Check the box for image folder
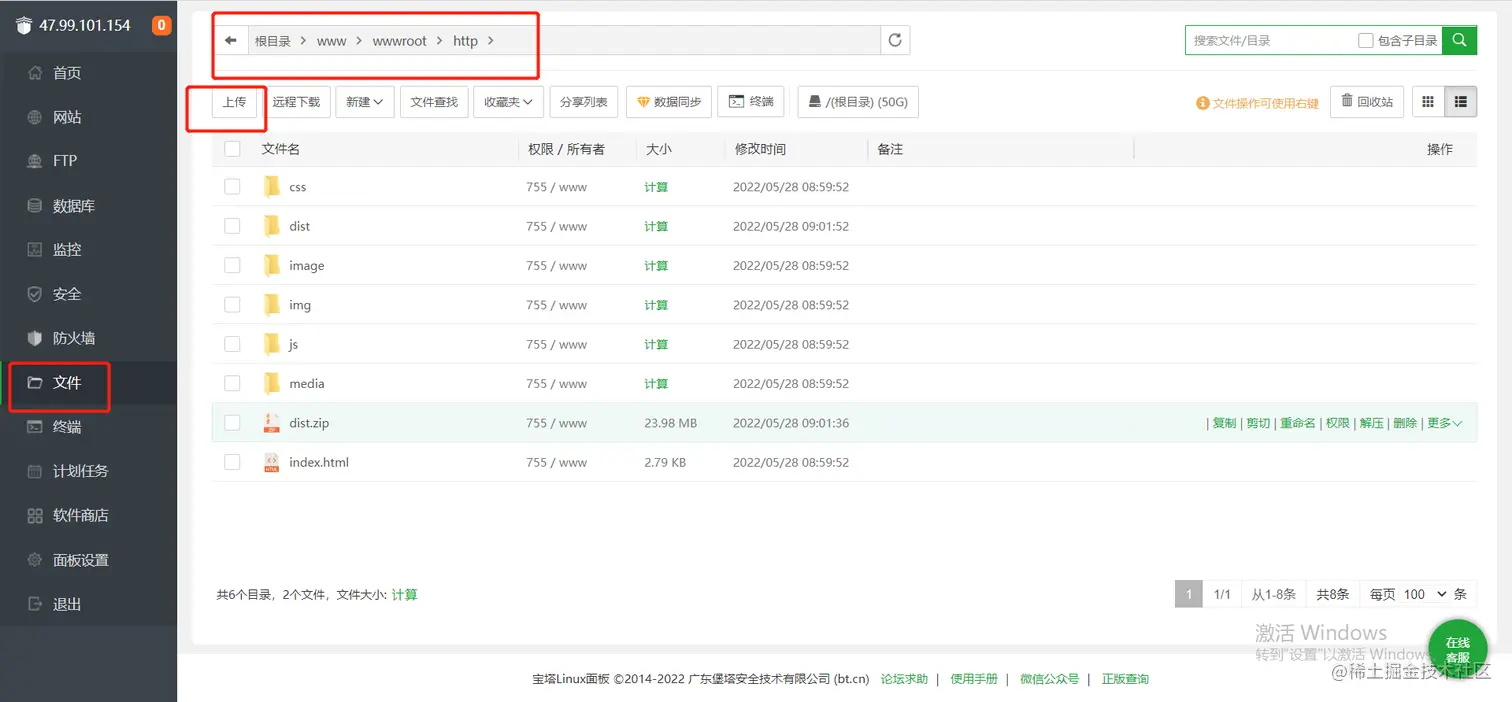Image resolution: width=1512 pixels, height=702 pixels. (233, 265)
